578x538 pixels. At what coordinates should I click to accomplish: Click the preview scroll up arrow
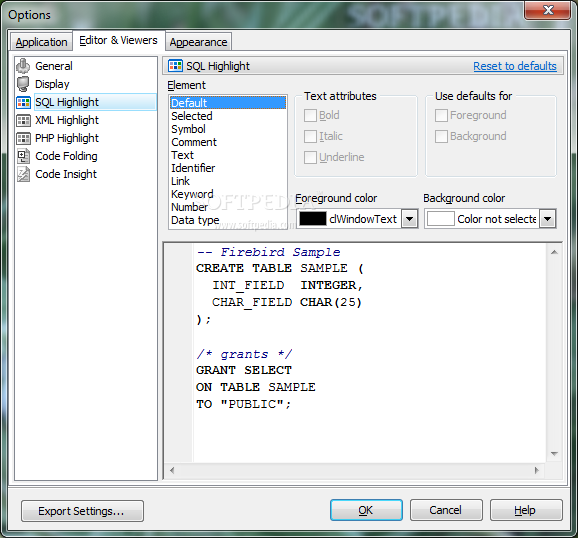coord(554,252)
